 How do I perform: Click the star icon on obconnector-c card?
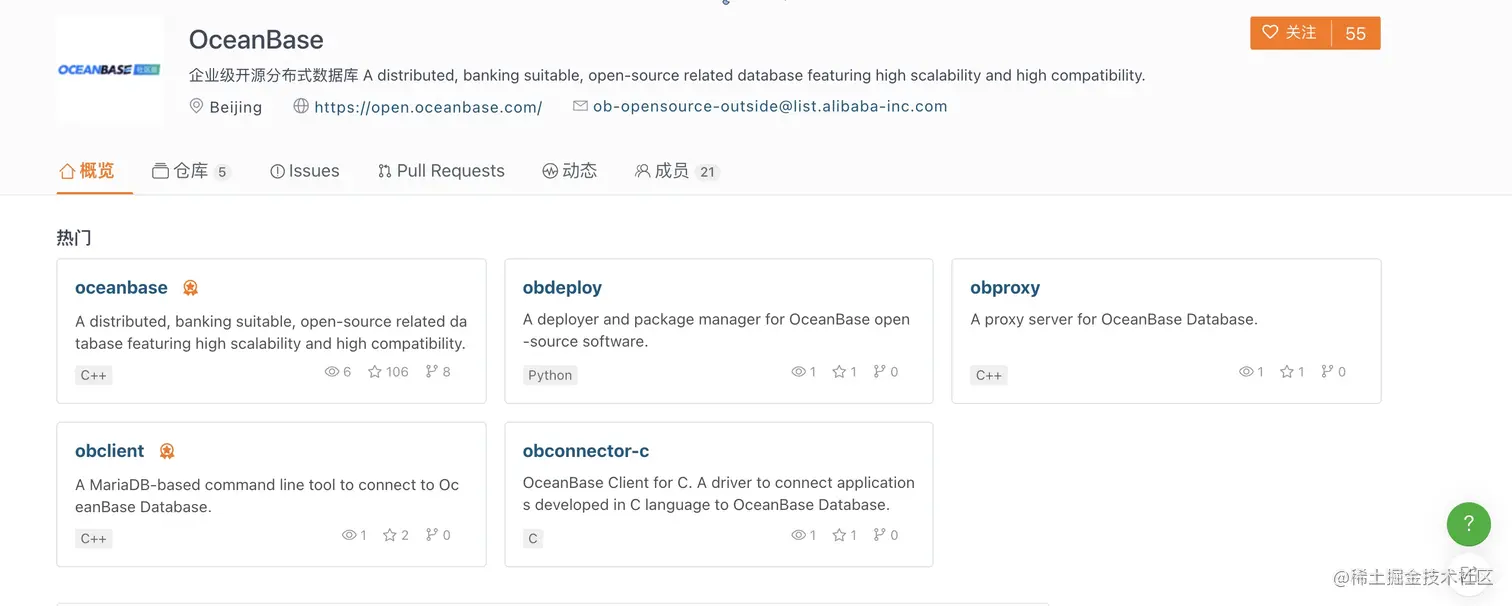[840, 535]
